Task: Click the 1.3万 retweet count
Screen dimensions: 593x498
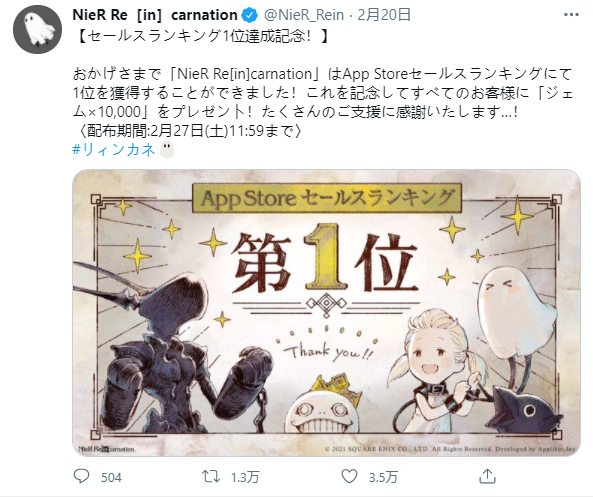Action: coord(245,478)
